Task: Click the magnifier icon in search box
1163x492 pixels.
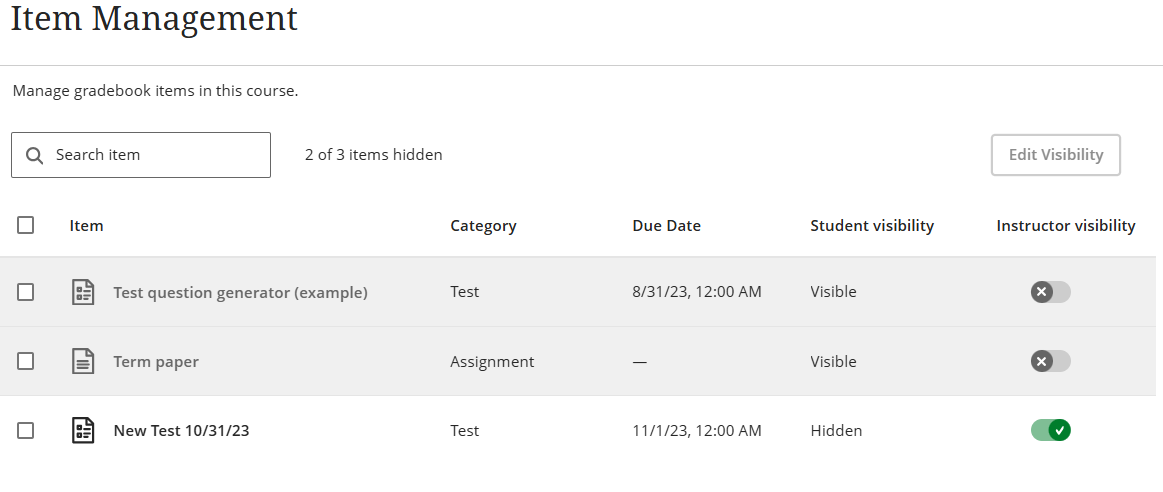Action: 34,155
